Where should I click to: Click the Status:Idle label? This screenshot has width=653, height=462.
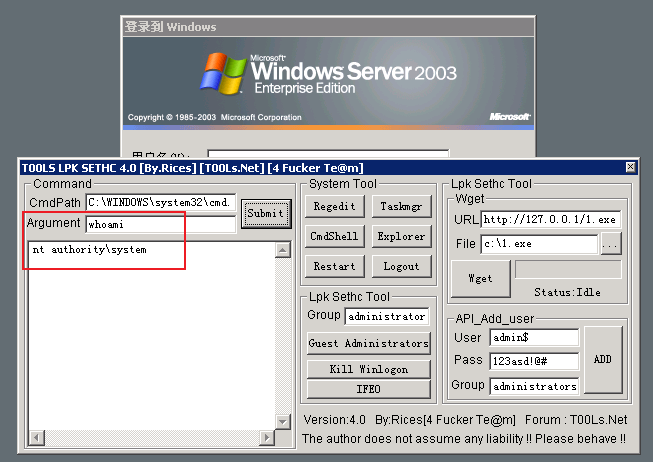click(x=567, y=292)
